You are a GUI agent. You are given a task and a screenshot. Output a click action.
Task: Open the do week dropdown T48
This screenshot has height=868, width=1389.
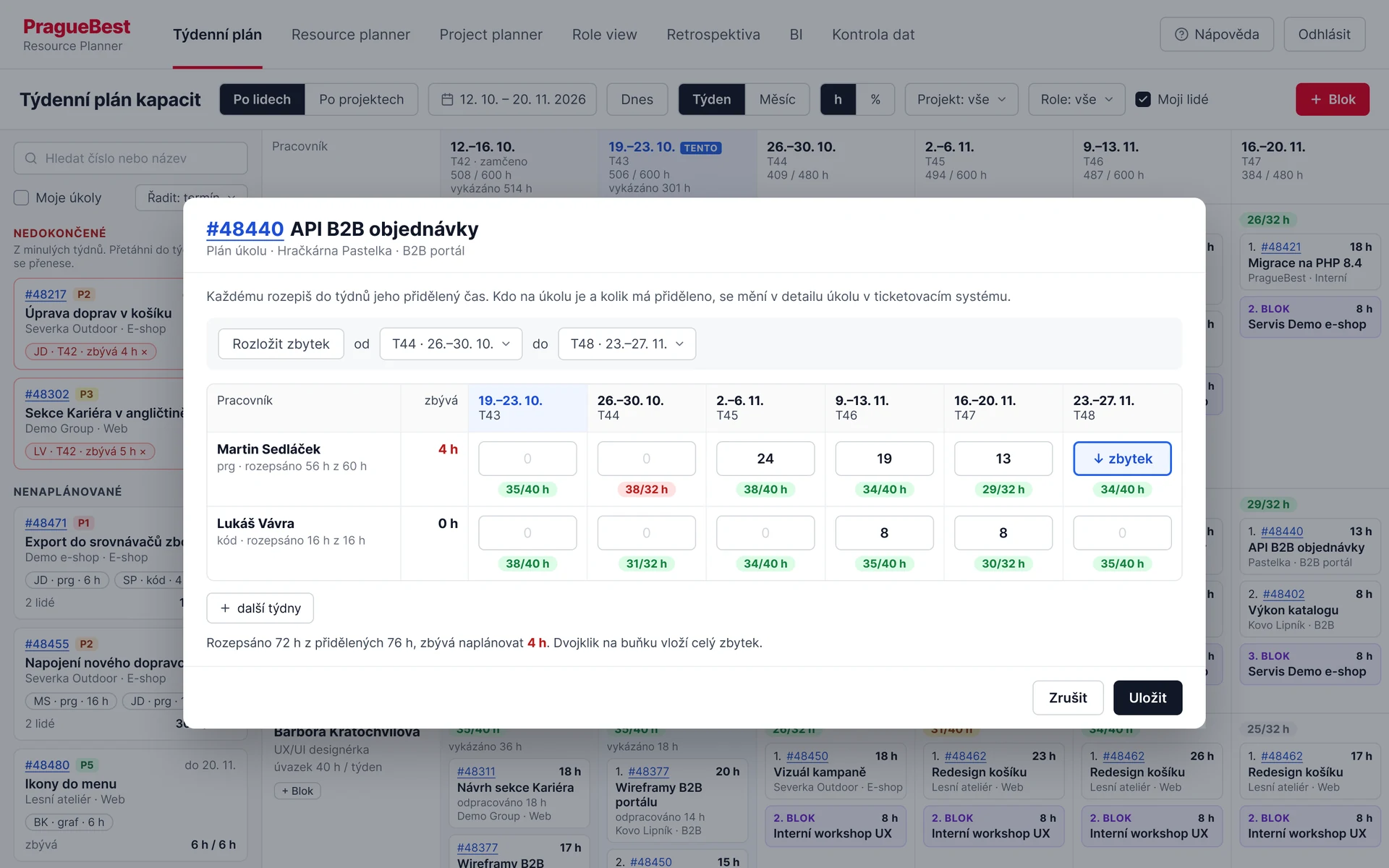(626, 344)
